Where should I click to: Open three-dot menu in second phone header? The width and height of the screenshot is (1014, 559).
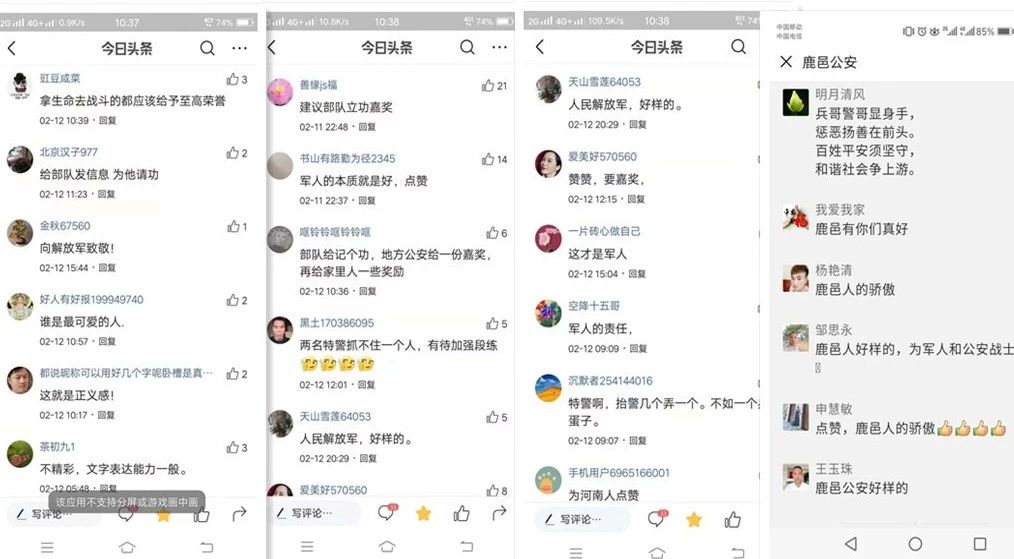[x=499, y=47]
